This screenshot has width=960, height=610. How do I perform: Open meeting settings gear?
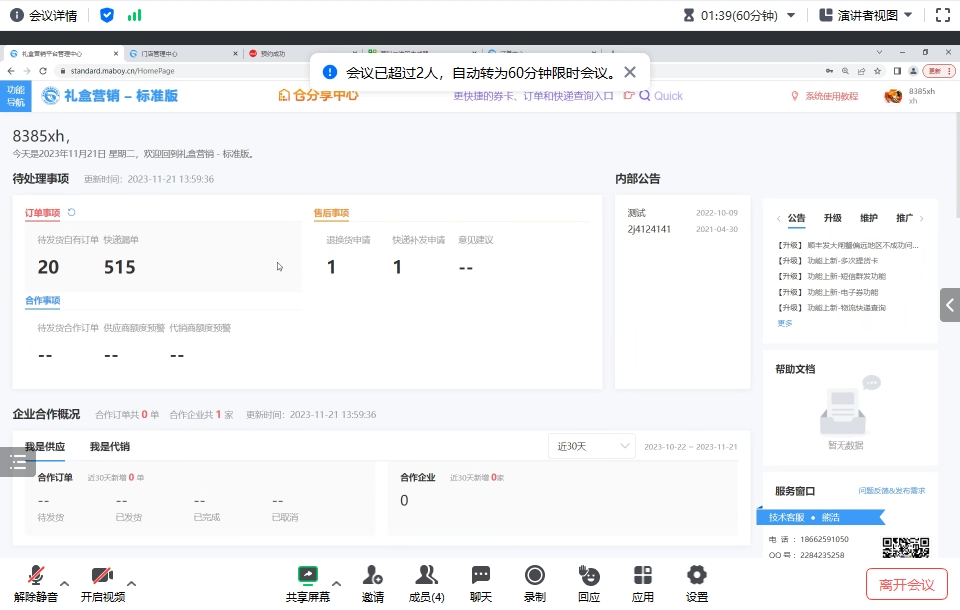click(x=697, y=576)
